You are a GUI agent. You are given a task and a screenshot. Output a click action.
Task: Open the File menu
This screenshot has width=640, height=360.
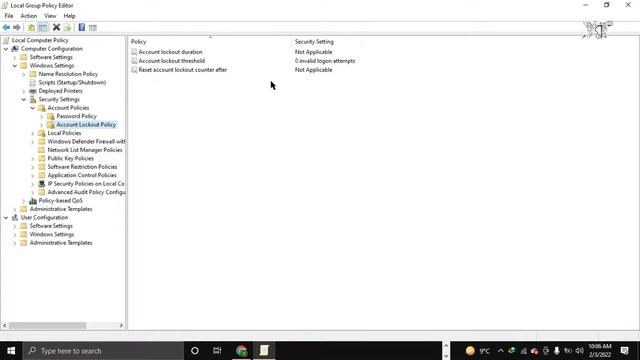point(9,16)
